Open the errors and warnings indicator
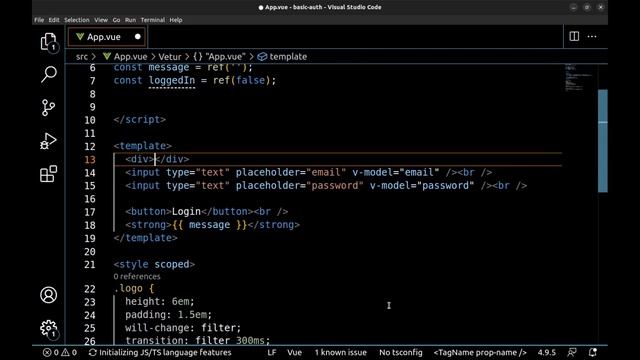 tap(60, 352)
